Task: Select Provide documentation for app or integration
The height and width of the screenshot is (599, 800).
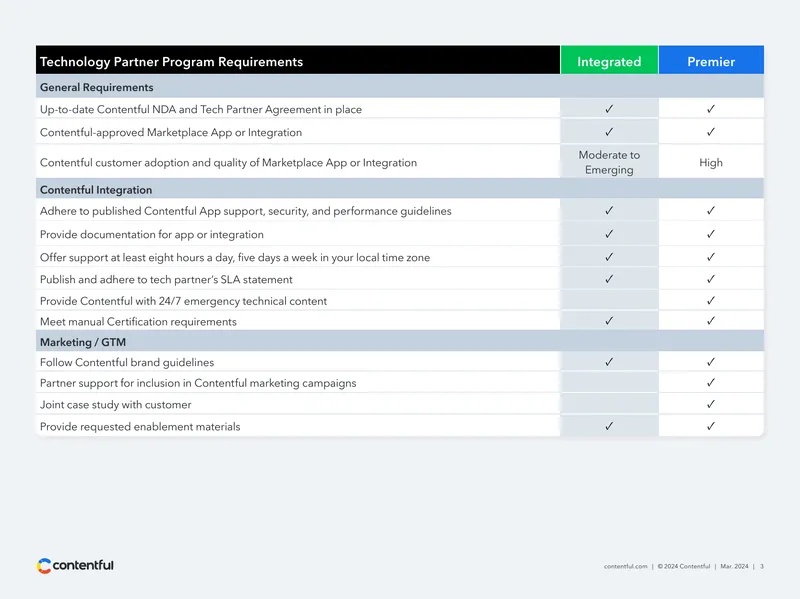Action: click(x=152, y=234)
